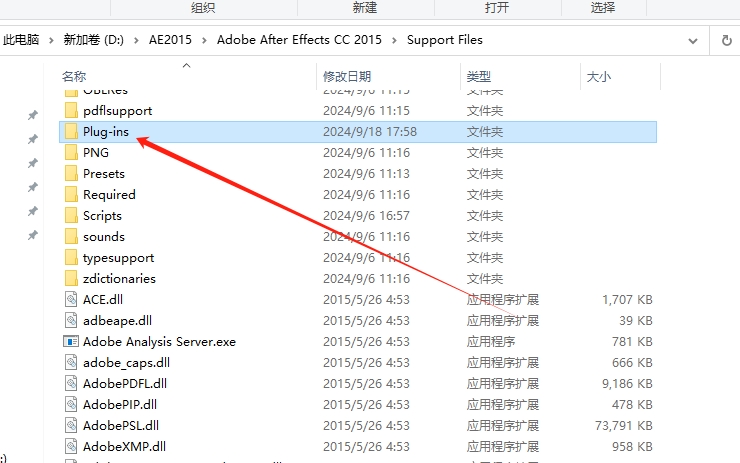This screenshot has width=740, height=463.
Task: Click the sounds folder icon
Action: (x=71, y=237)
